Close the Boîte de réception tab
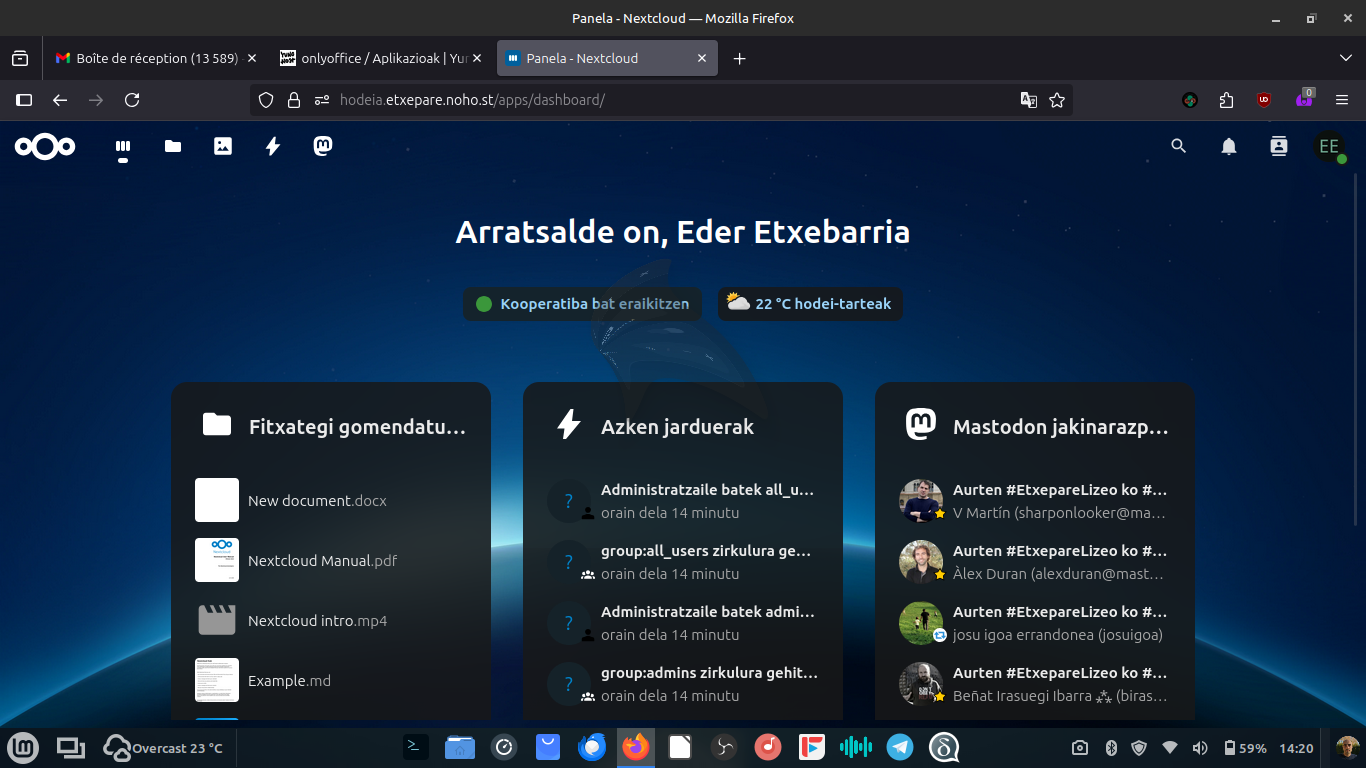1366x768 pixels. pos(252,58)
